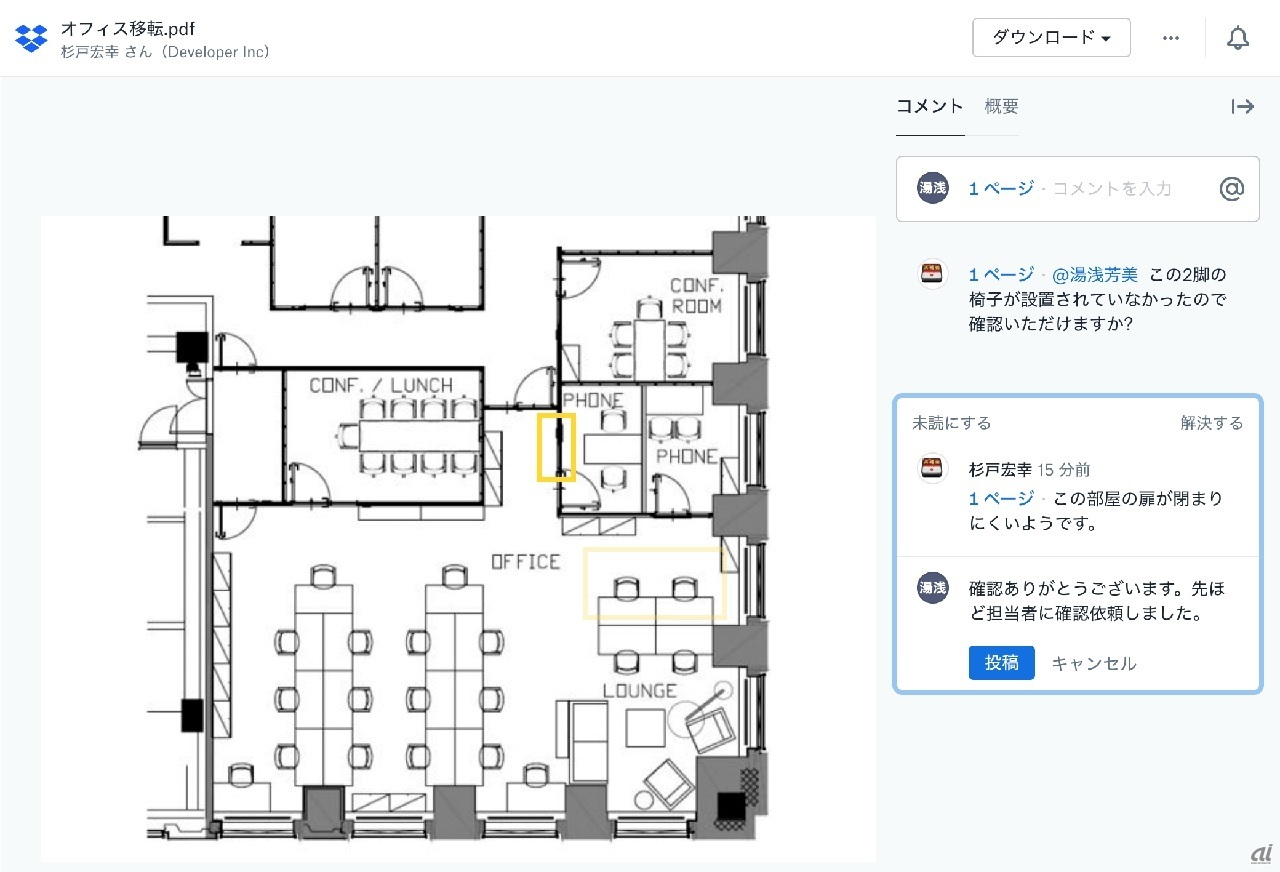Select the yellow door annotation on the floor plan
The image size is (1280, 872).
(x=556, y=447)
